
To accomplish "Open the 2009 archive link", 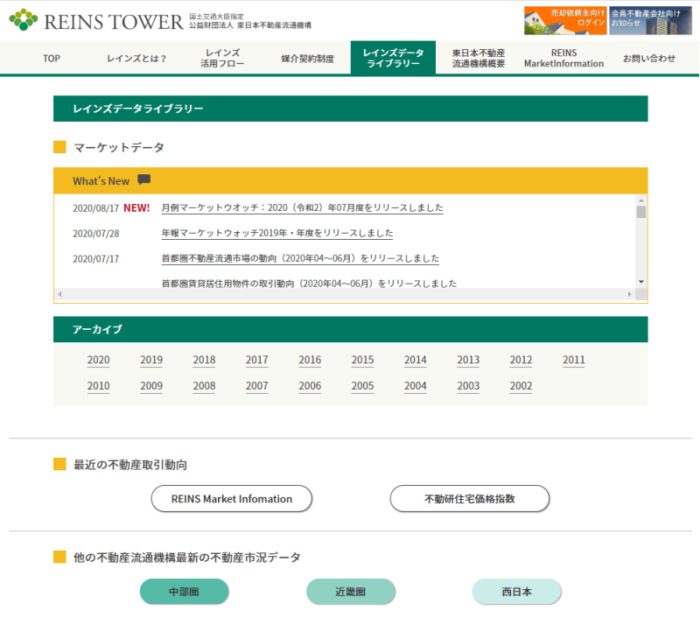I will pos(151,386).
